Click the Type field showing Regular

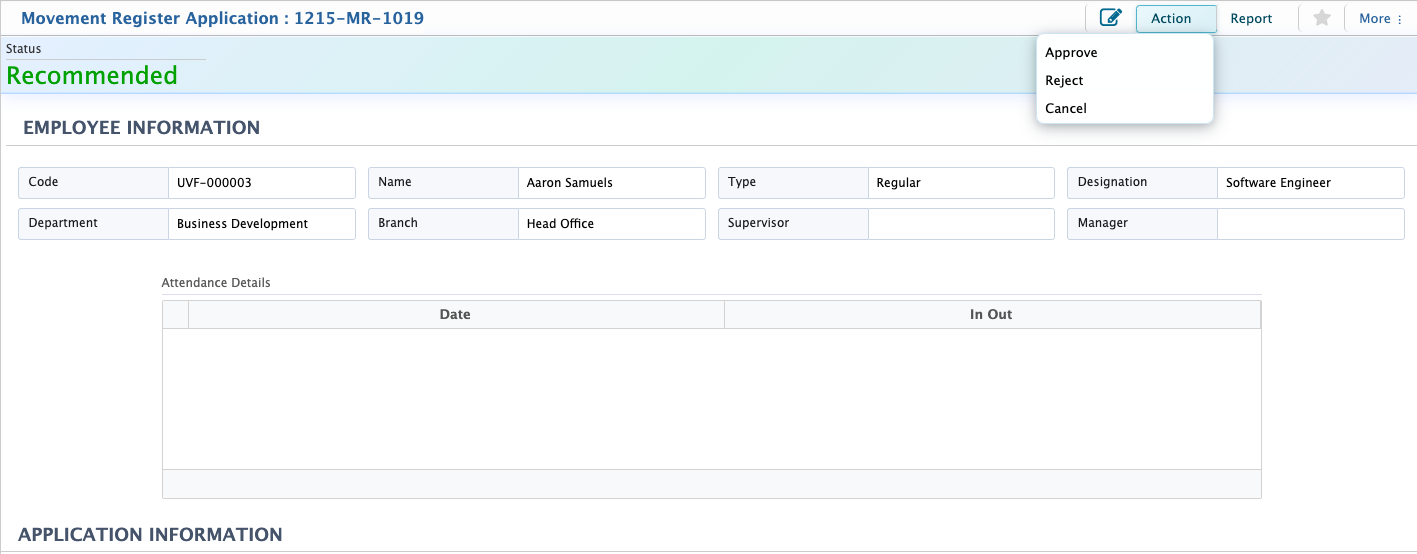click(961, 183)
